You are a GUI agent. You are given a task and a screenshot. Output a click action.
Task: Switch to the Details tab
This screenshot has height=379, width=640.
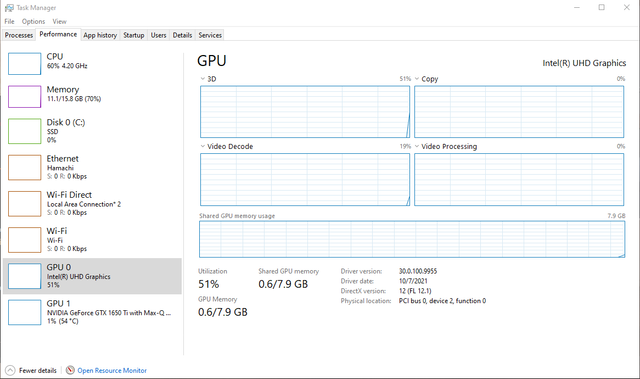tap(182, 35)
